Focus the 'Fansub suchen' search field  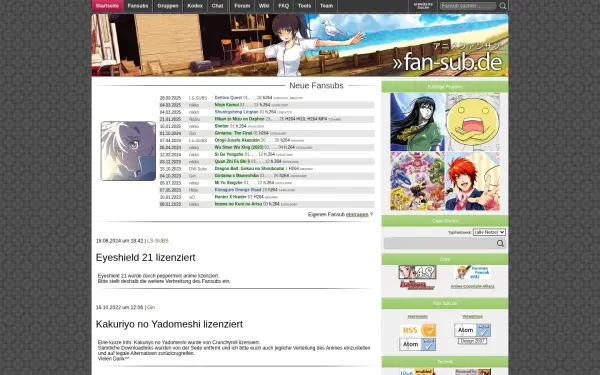click(468, 6)
